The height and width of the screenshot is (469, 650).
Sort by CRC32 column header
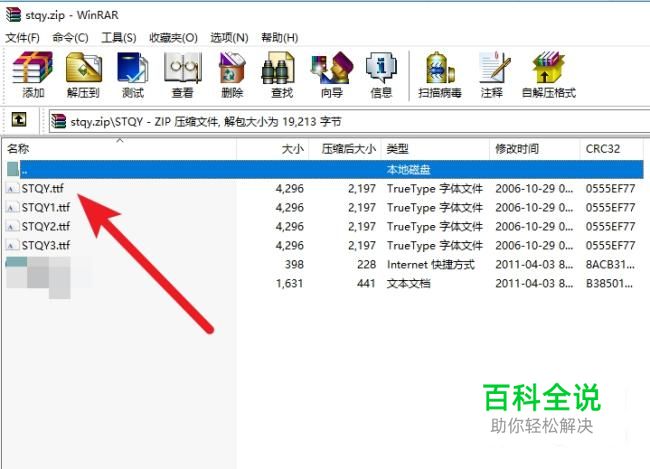(x=612, y=149)
